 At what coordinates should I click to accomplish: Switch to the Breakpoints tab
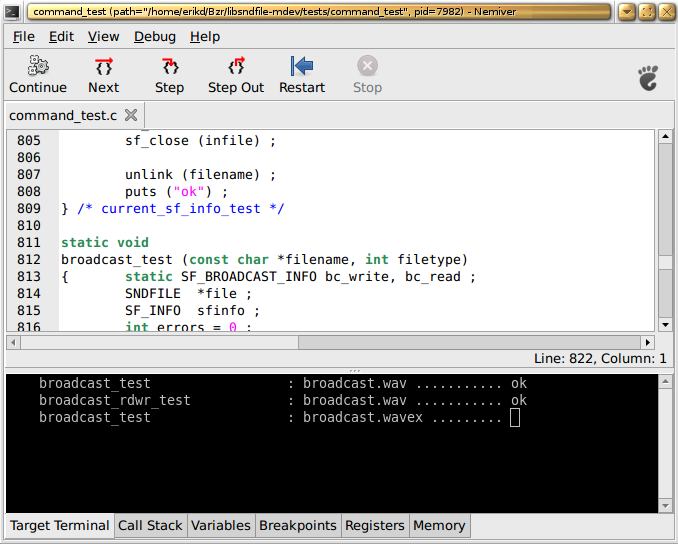tap(298, 525)
